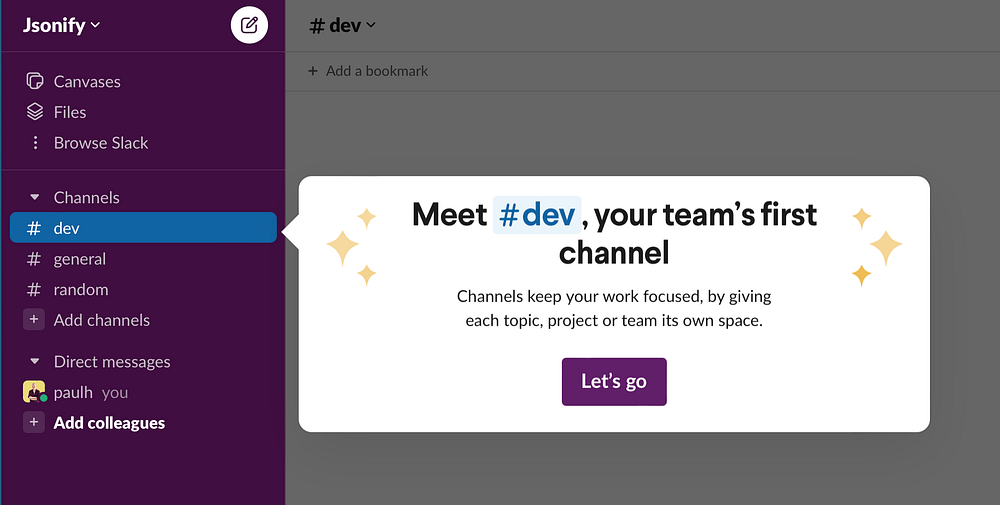Click the plus icon on bookmark bar

coord(312,71)
